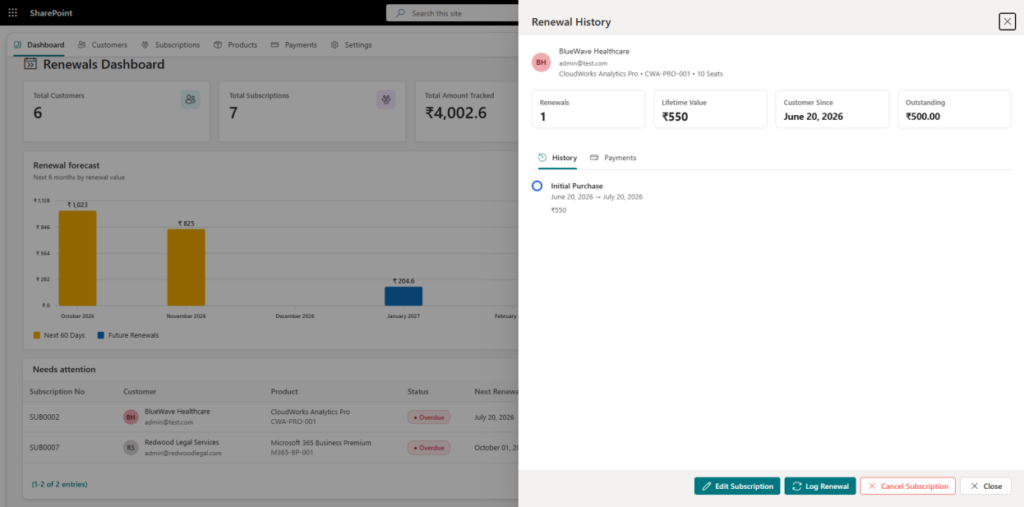Click the November 2026 forecast bar
The width and height of the screenshot is (1024, 507).
click(186, 267)
